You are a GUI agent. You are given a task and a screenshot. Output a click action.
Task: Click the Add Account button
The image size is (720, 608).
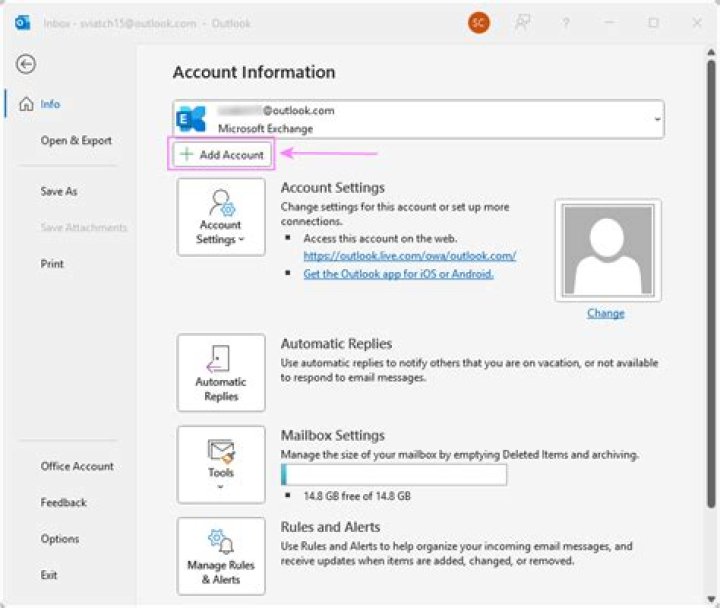tap(221, 154)
